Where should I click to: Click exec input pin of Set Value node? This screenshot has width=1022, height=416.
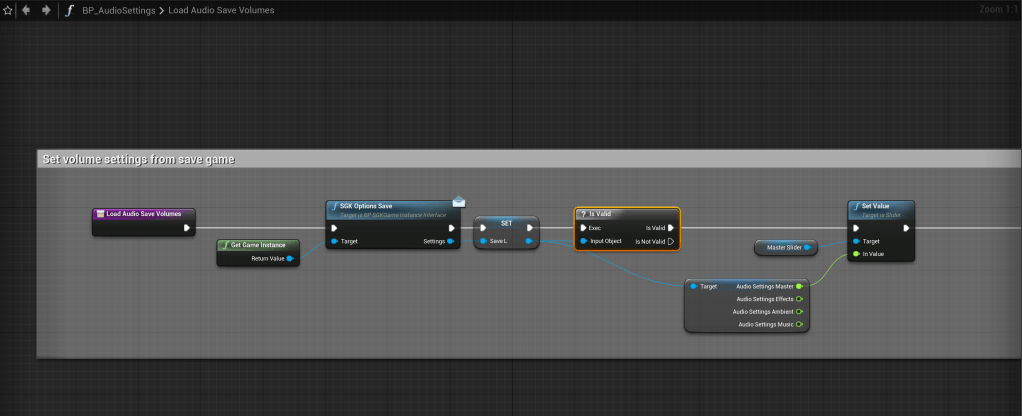(856, 228)
